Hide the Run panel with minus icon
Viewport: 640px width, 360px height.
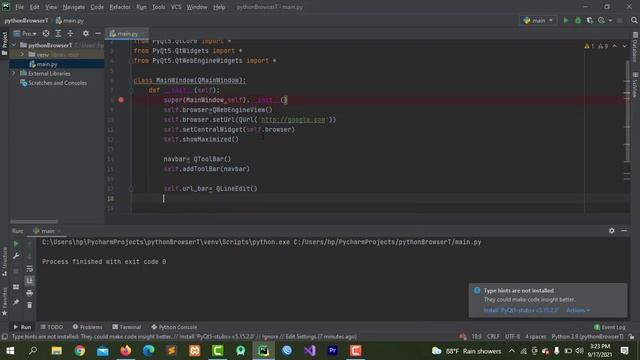624,231
